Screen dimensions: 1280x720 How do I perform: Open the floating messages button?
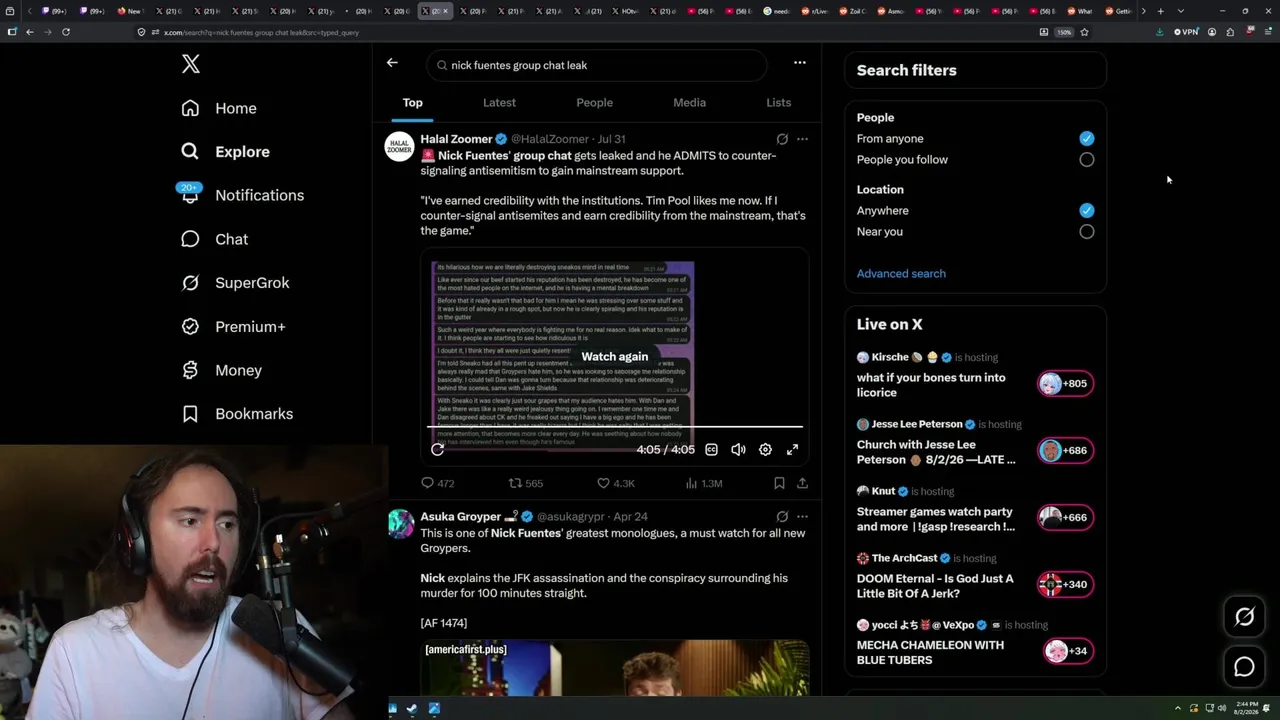tap(1244, 667)
